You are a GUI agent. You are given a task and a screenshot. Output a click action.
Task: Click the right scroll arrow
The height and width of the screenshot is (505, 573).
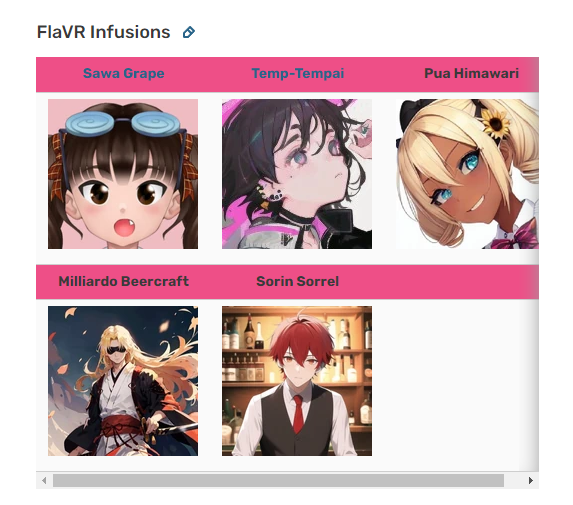click(531, 481)
